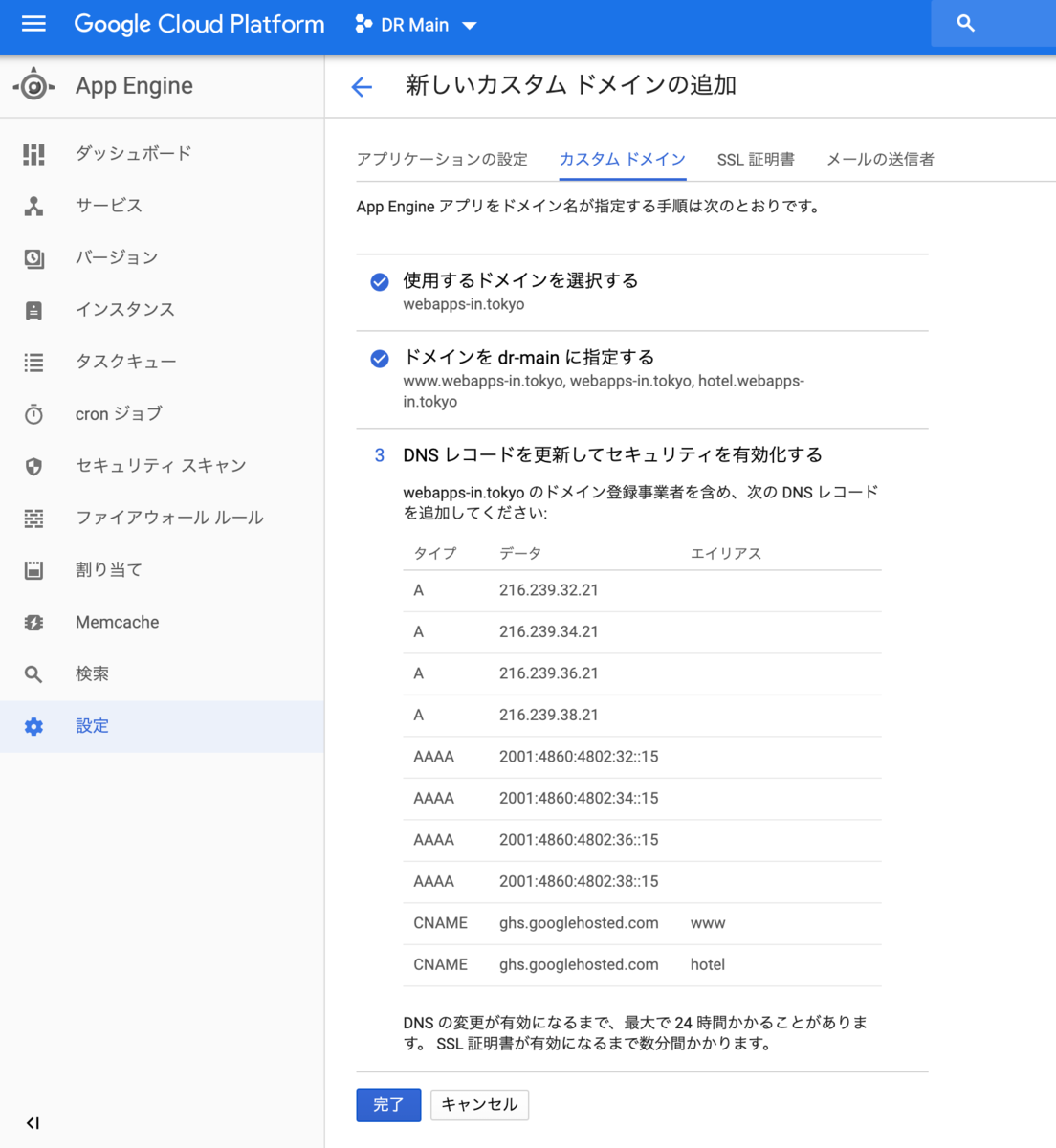The image size is (1056, 1148).
Task: Click the cron ジョブ timer icon
Action: [x=33, y=414]
